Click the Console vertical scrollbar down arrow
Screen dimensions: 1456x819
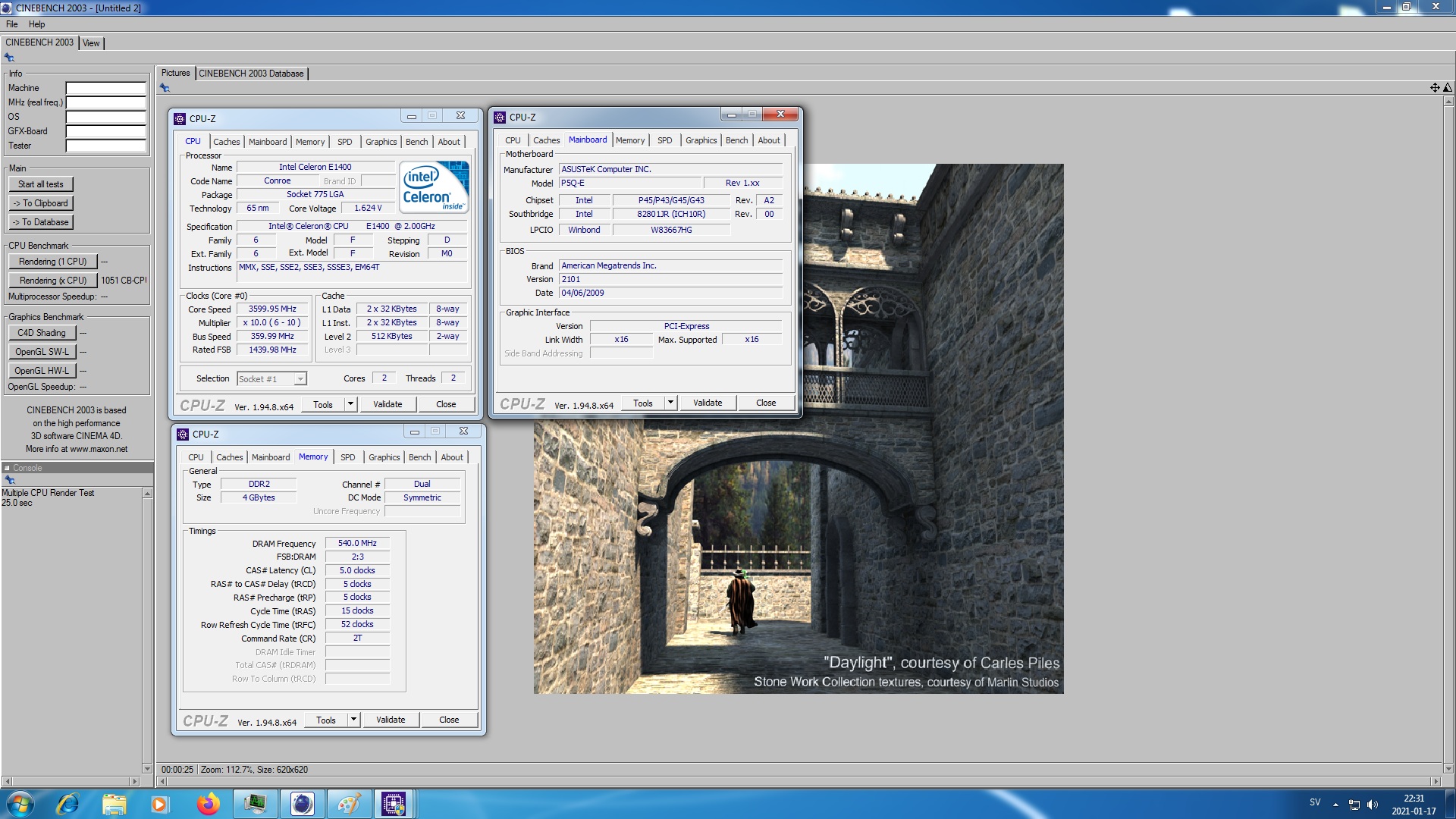click(147, 768)
